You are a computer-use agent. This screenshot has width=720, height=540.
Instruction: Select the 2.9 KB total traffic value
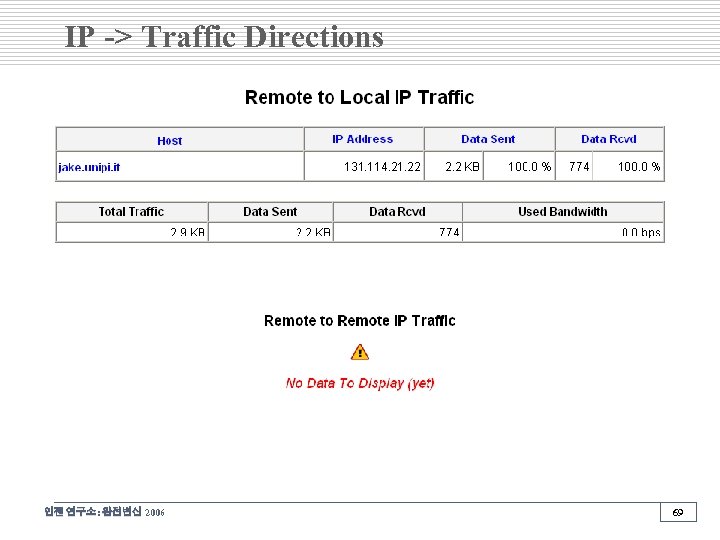click(x=187, y=232)
